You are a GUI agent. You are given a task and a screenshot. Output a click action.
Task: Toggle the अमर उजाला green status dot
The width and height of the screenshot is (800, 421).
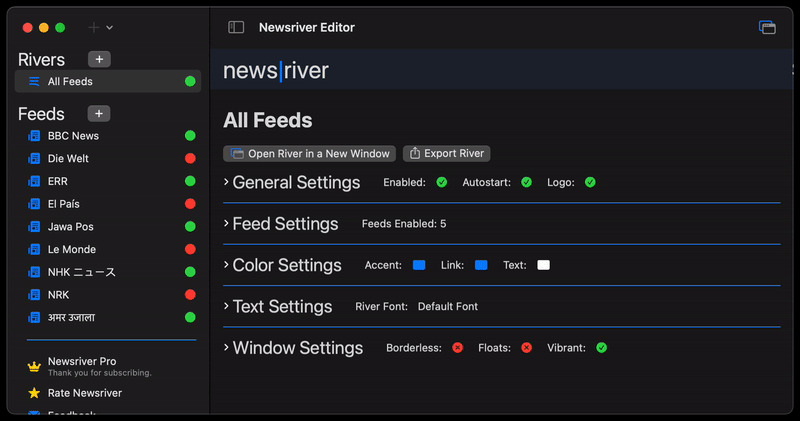(190, 317)
